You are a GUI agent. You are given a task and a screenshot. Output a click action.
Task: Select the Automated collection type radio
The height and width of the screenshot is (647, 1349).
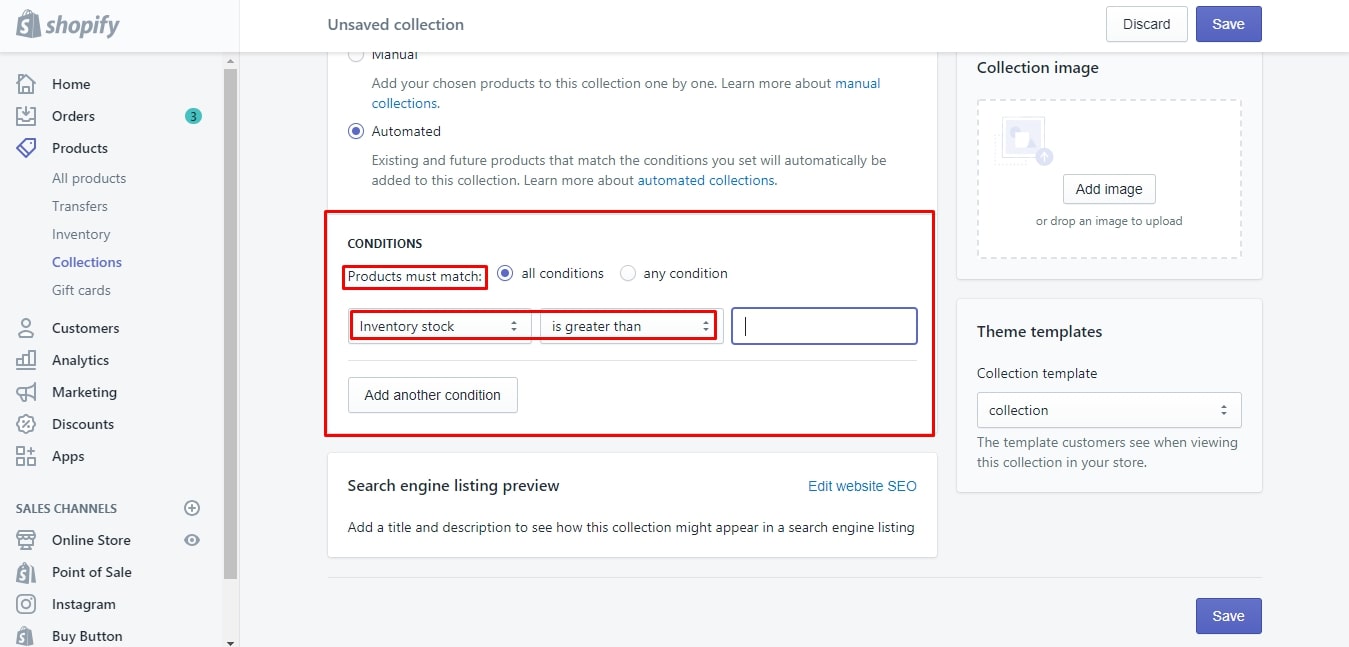[x=356, y=131]
